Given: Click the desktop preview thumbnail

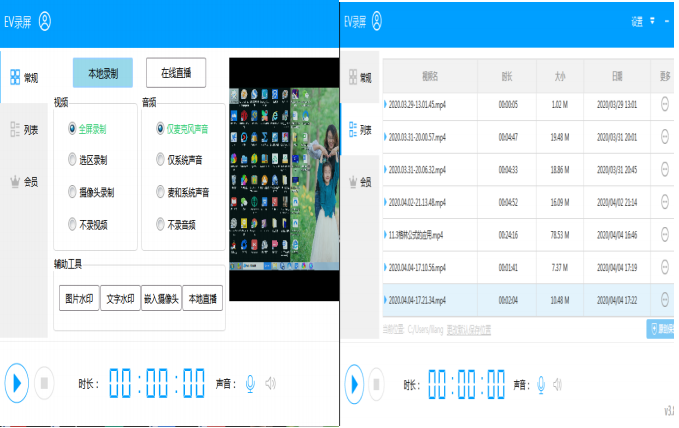Looking at the screenshot, I should click(283, 180).
